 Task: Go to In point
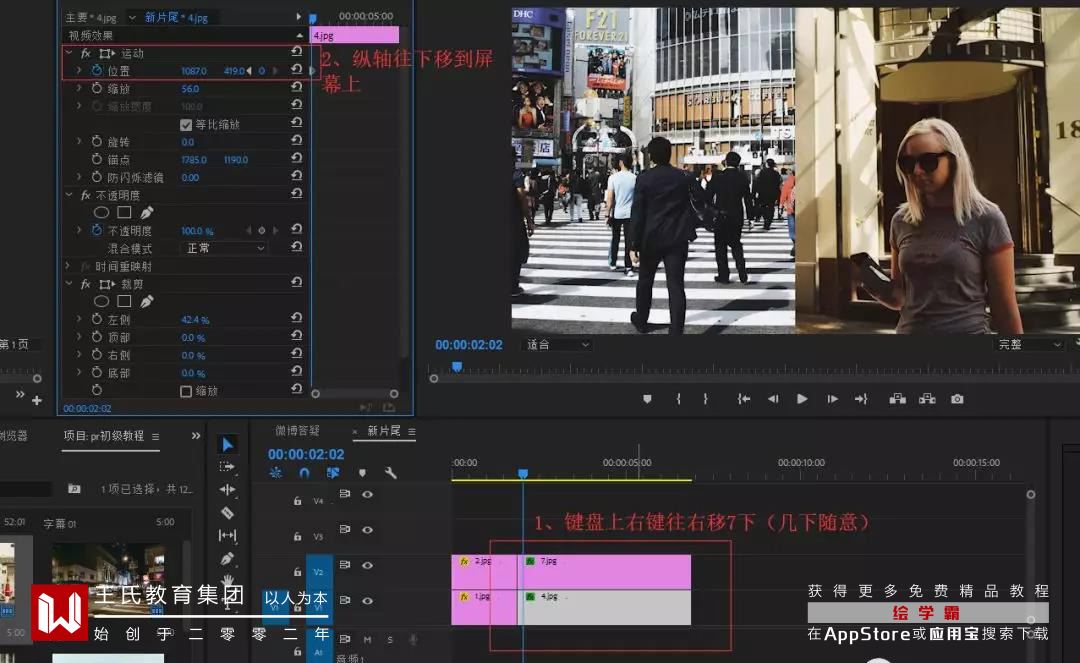tap(744, 399)
